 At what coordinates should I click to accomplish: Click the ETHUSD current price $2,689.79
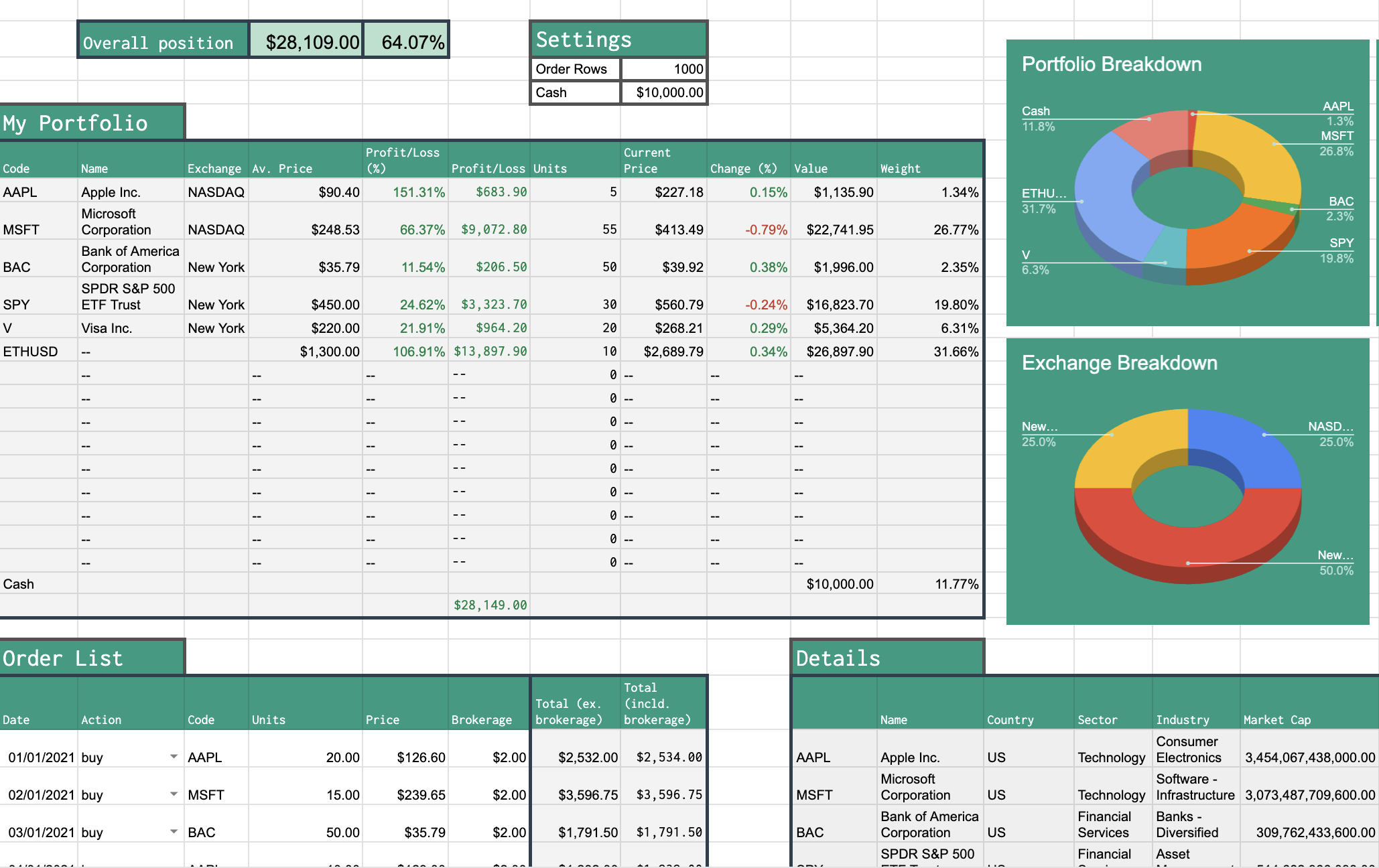(x=663, y=351)
